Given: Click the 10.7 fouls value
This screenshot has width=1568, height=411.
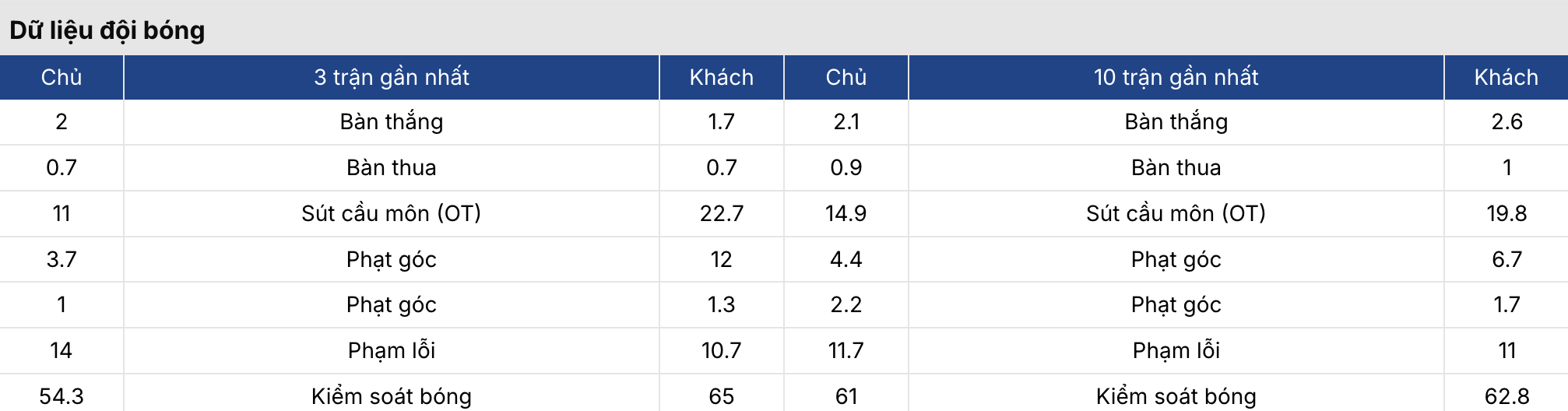Looking at the screenshot, I should click(721, 350).
